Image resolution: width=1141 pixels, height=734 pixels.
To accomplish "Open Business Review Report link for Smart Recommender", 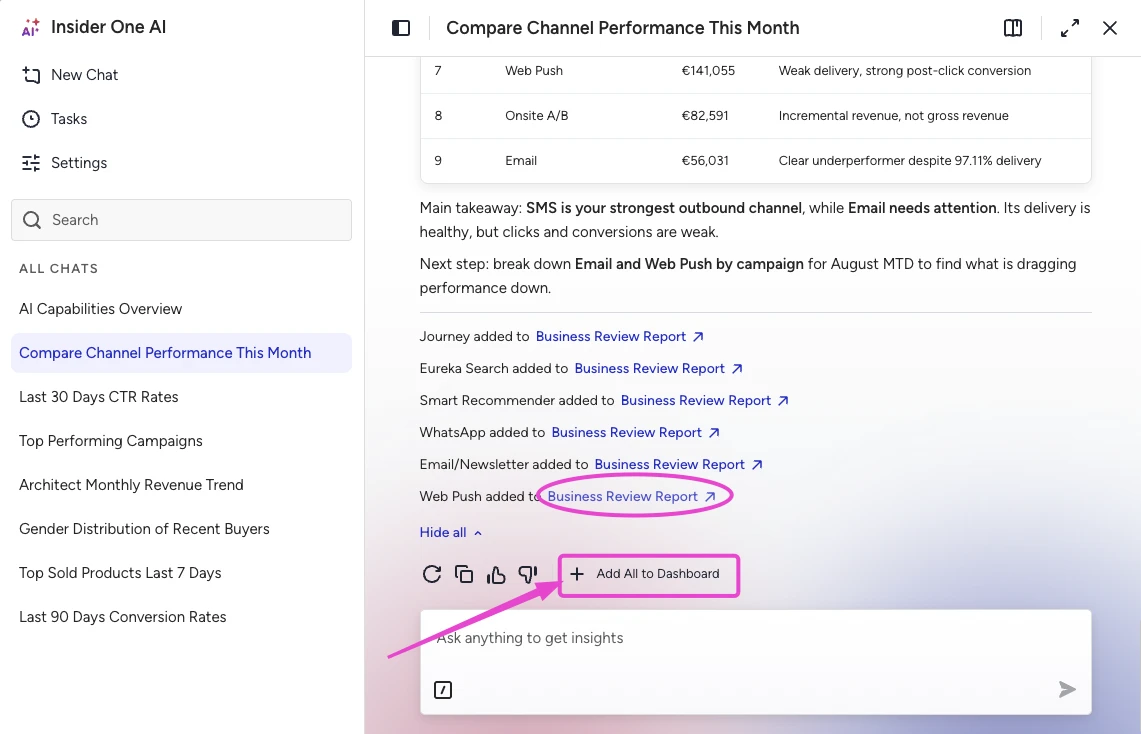I will (x=704, y=400).
